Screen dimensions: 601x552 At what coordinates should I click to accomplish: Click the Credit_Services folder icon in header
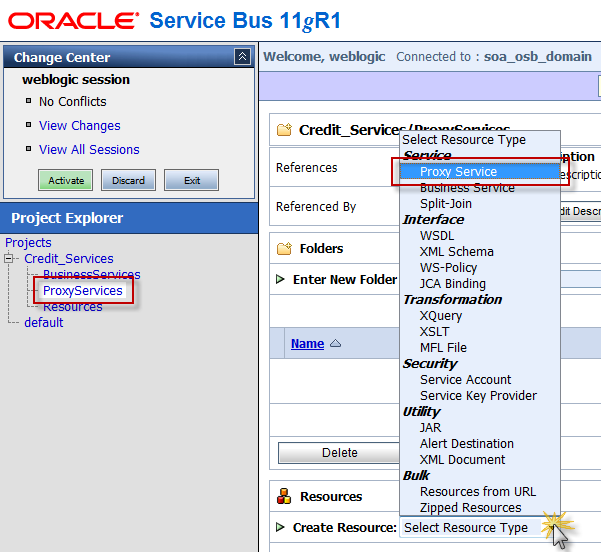coord(284,130)
